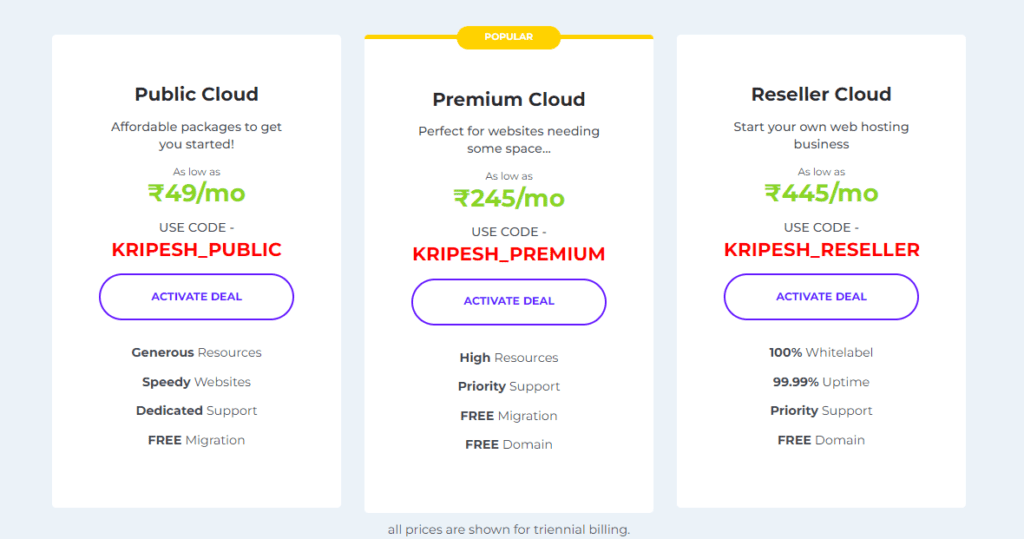Viewport: 1024px width, 539px height.
Task: Select the Premium Cloud heading
Action: 508,99
